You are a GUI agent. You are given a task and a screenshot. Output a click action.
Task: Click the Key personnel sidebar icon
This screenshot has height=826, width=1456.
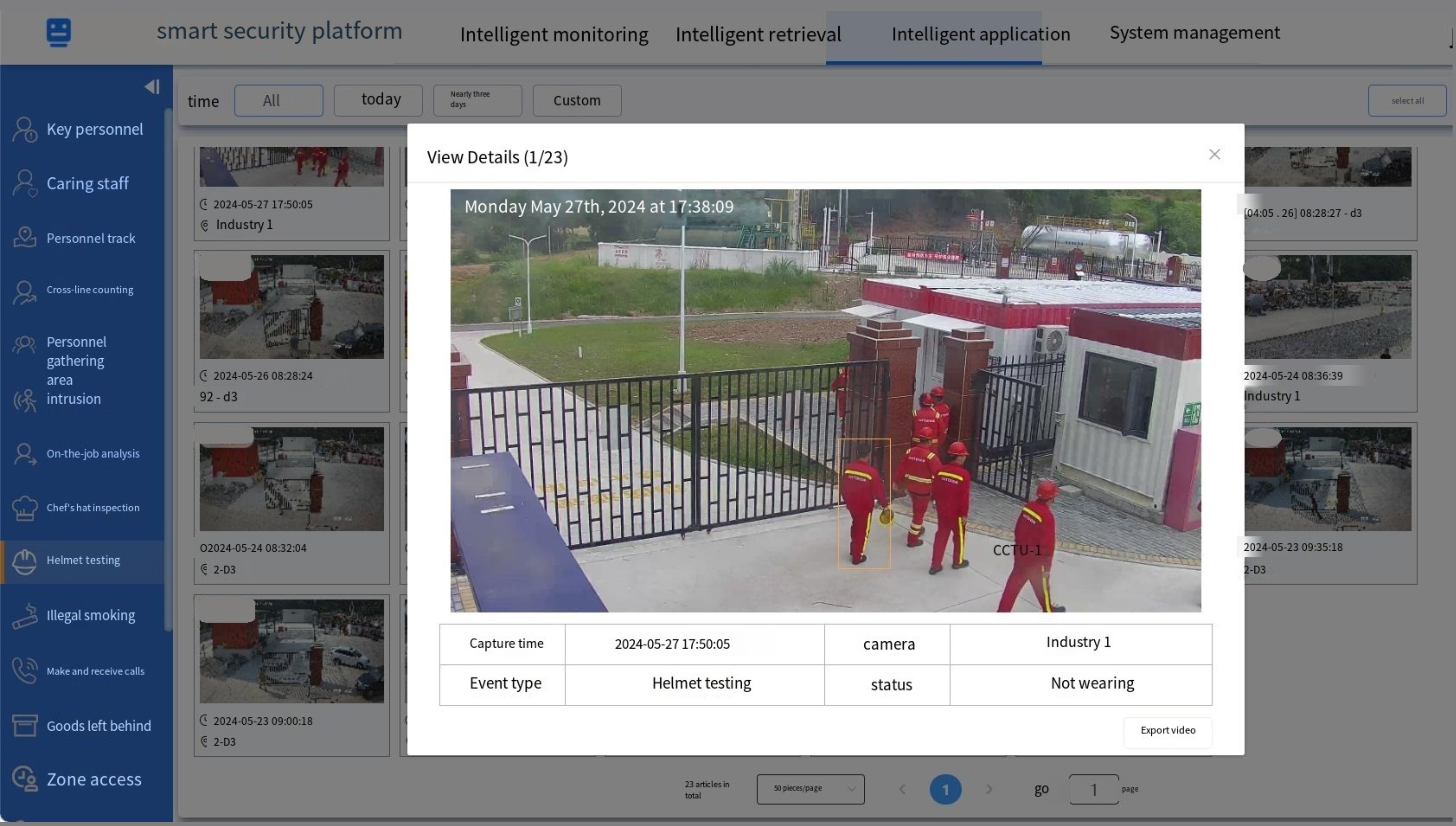pyautogui.click(x=25, y=130)
